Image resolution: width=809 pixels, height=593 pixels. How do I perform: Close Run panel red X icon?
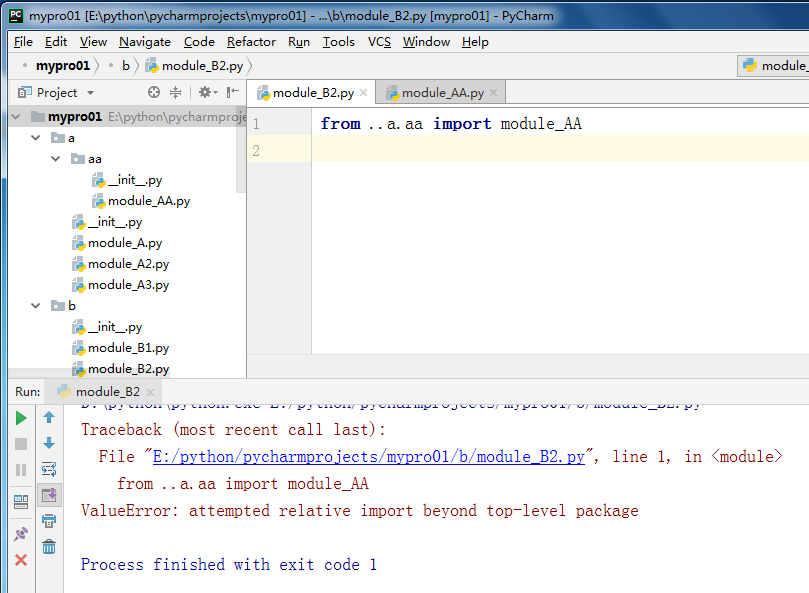(x=21, y=560)
